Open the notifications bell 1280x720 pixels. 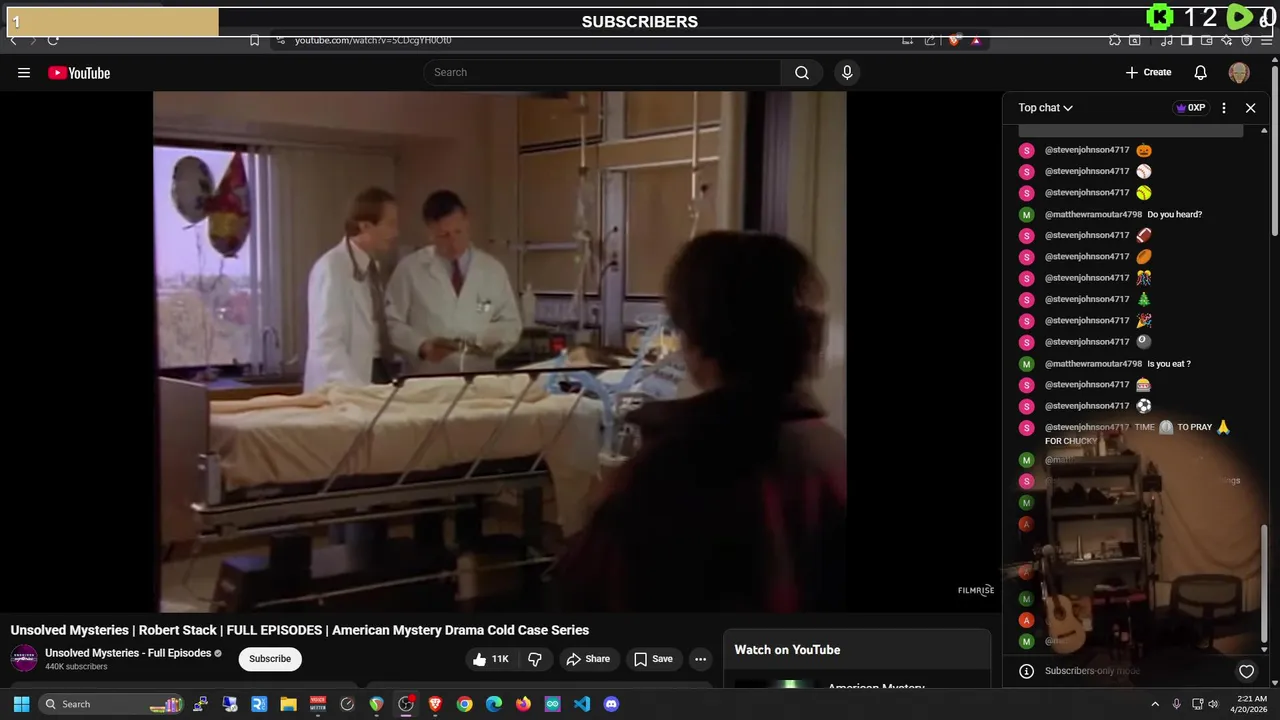(x=1201, y=72)
